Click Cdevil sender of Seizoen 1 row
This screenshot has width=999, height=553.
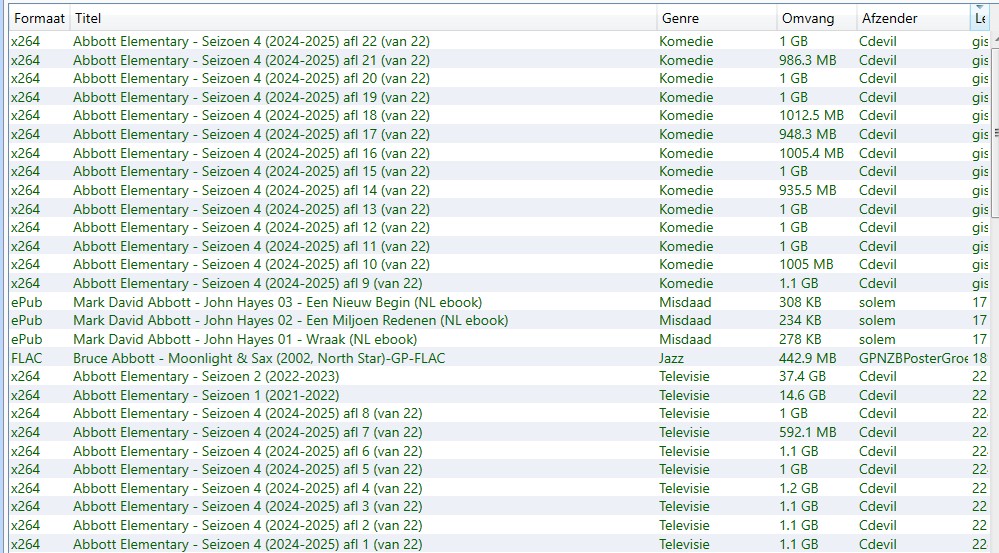click(877, 395)
